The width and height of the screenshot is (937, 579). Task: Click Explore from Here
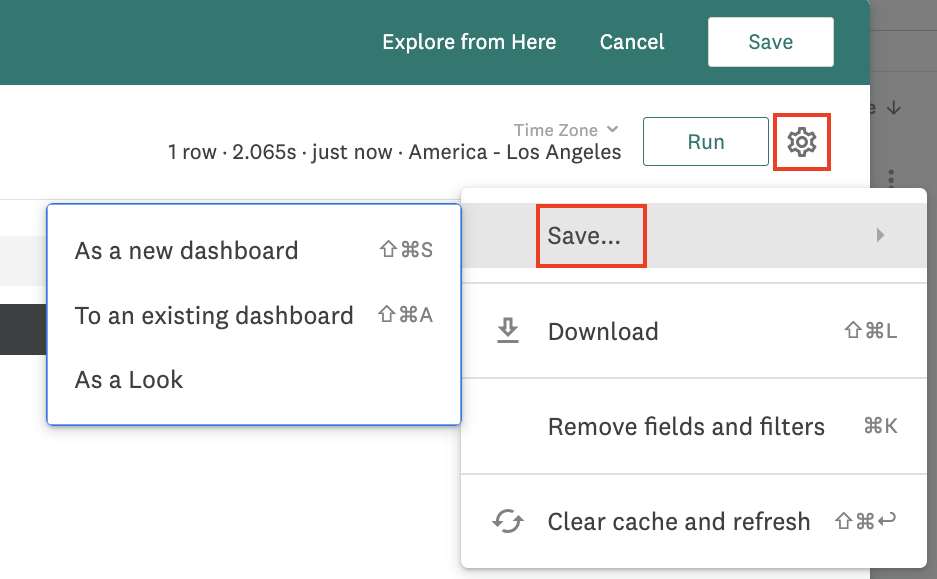point(469,42)
